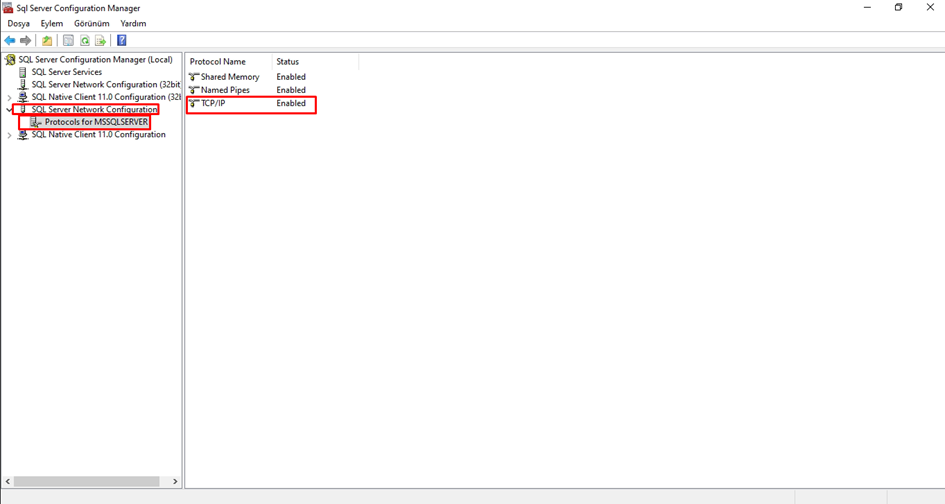Click the Up One Level folder icon
The height and width of the screenshot is (504, 945).
[x=47, y=40]
